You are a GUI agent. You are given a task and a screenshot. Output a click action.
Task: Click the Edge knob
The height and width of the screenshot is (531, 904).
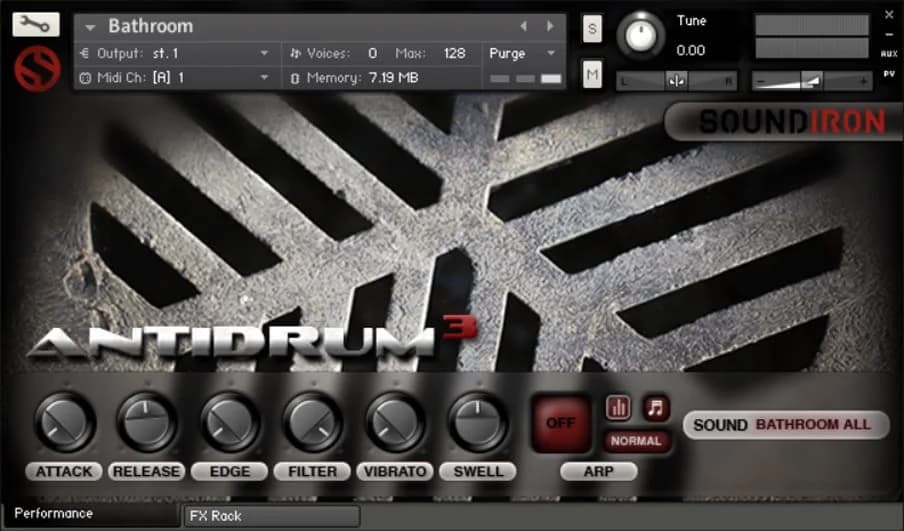pos(230,422)
